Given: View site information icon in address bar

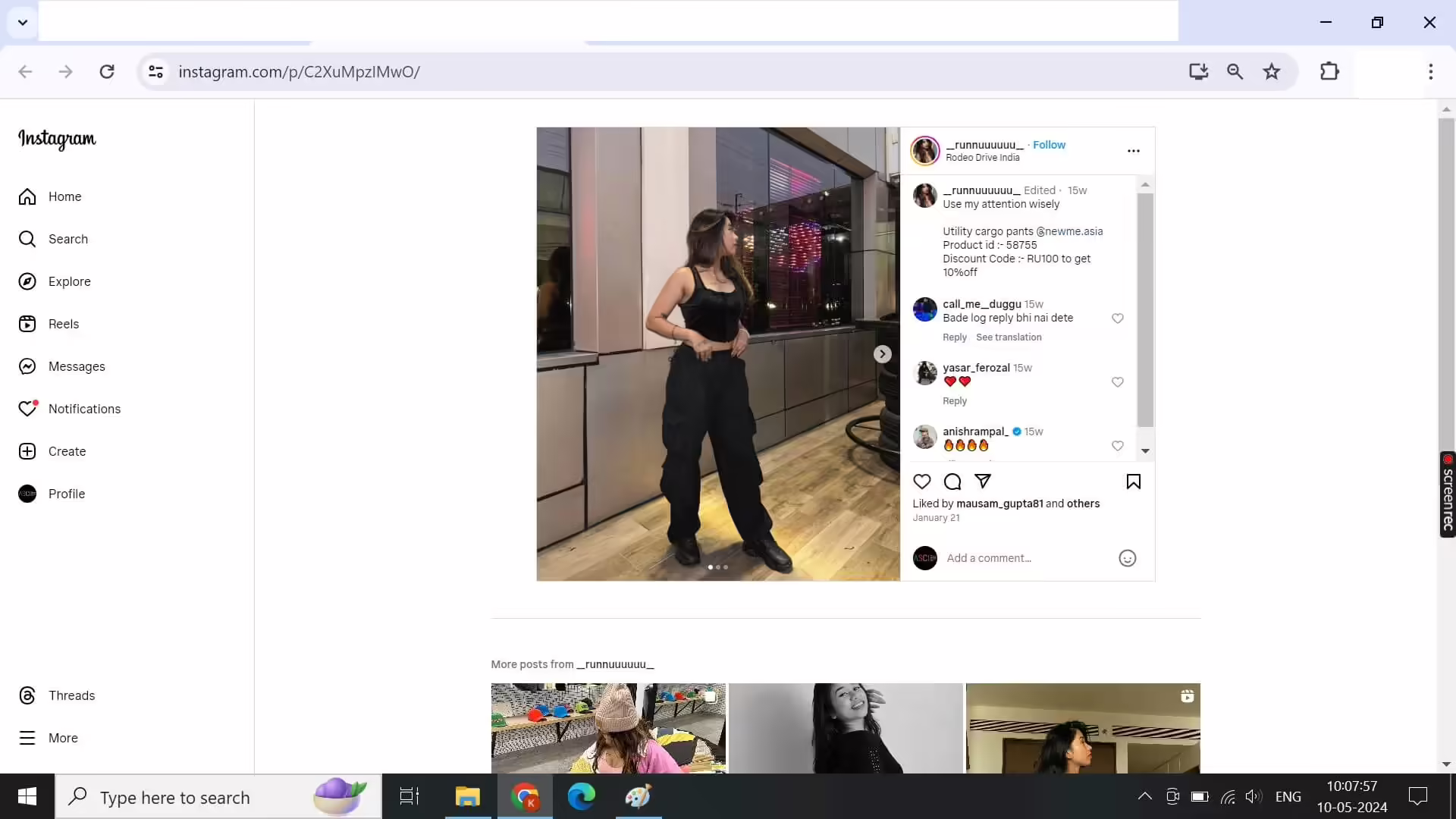Looking at the screenshot, I should (x=155, y=71).
